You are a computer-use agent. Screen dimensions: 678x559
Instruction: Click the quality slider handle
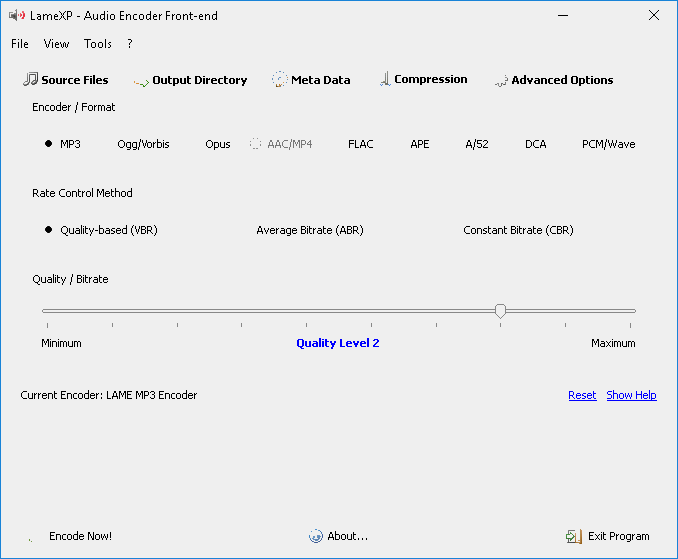point(500,311)
